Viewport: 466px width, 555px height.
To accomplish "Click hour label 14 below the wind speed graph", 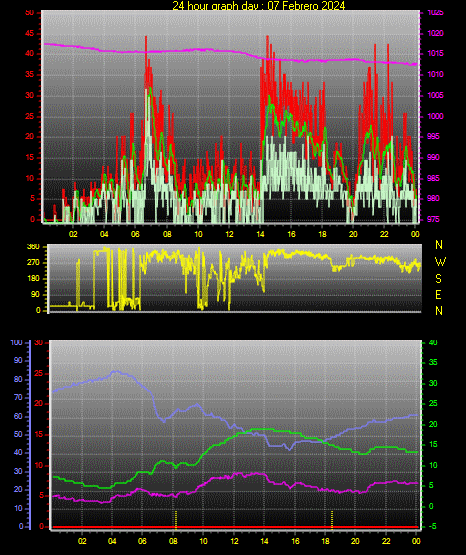I will [260, 234].
